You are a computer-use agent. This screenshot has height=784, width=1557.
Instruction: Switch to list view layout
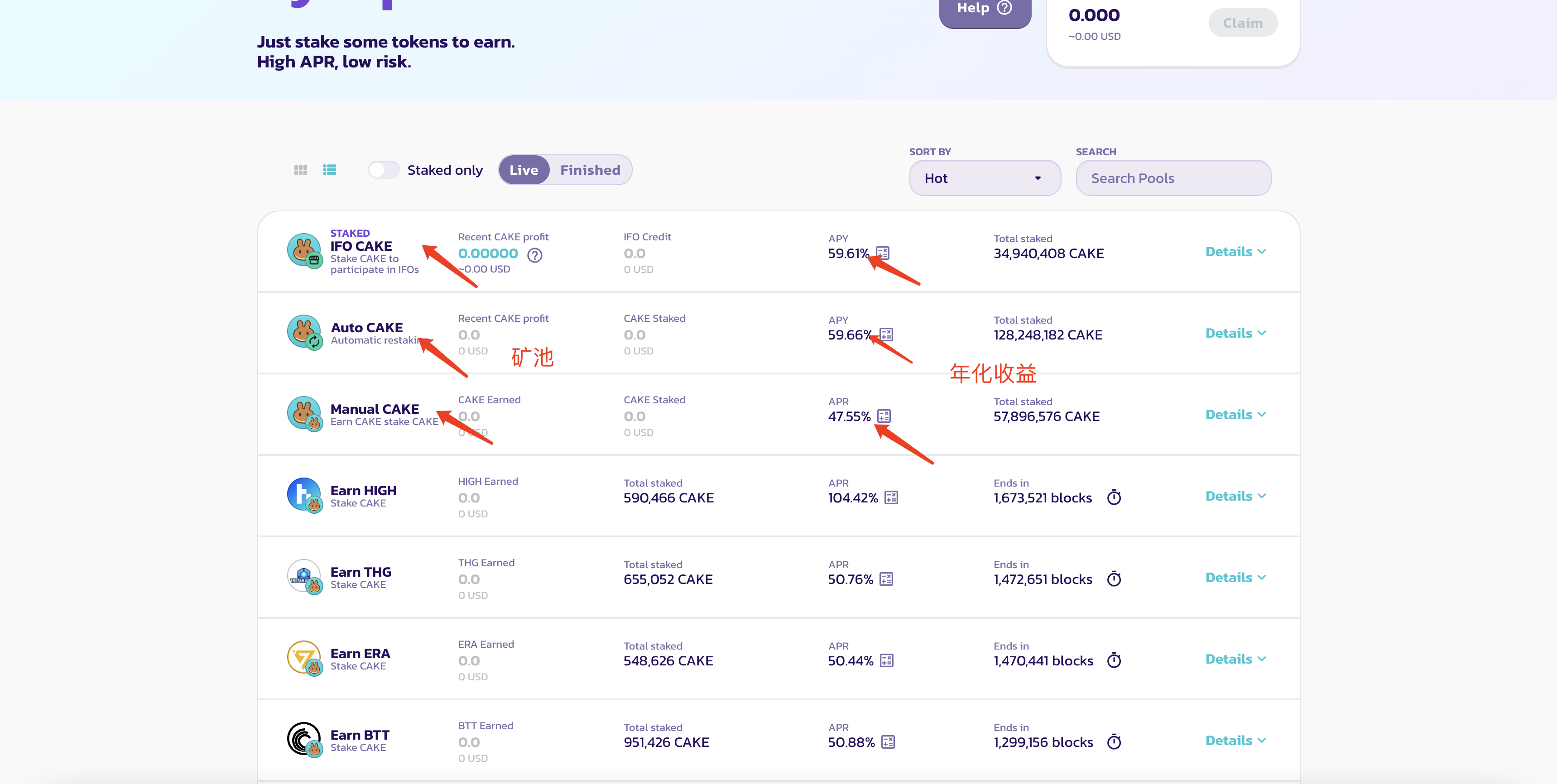(x=329, y=170)
